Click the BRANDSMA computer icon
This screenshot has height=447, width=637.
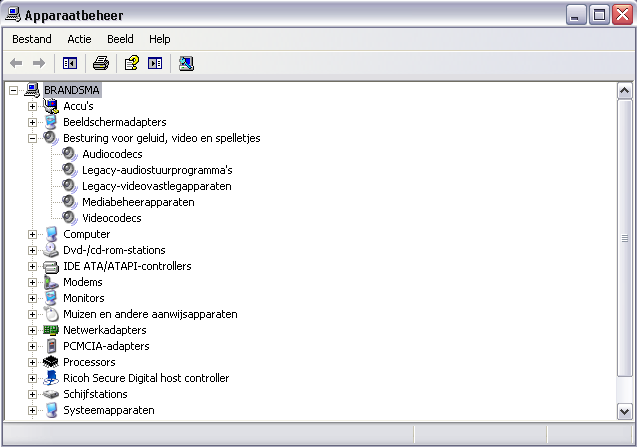coord(32,90)
